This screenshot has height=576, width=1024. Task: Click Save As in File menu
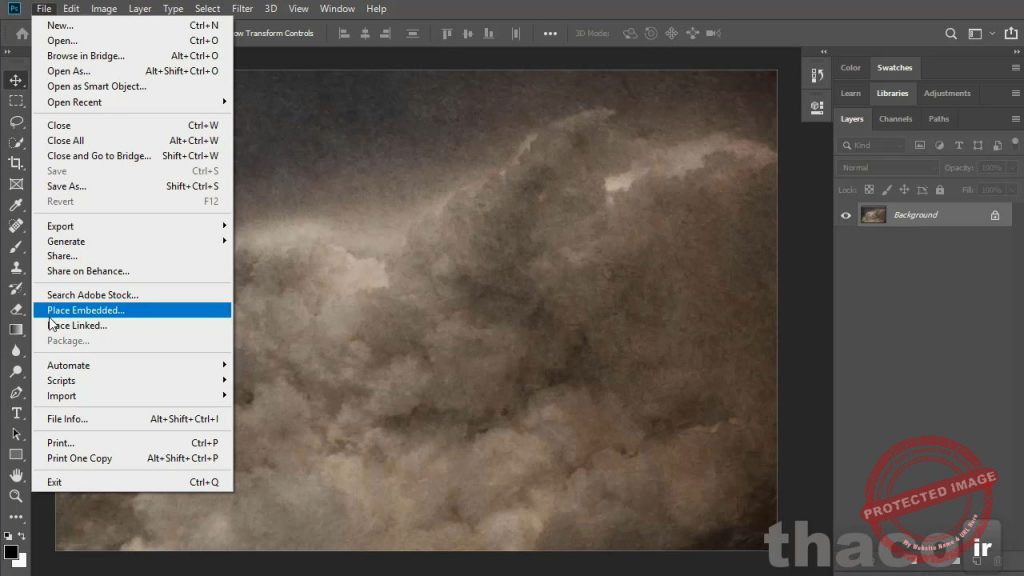click(67, 186)
